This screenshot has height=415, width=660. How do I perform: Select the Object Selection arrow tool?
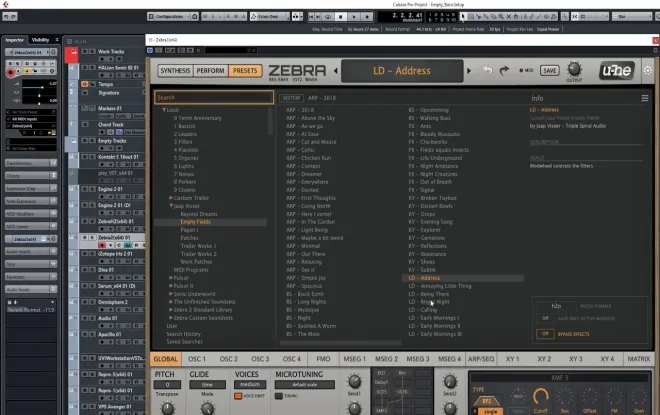pos(463,16)
